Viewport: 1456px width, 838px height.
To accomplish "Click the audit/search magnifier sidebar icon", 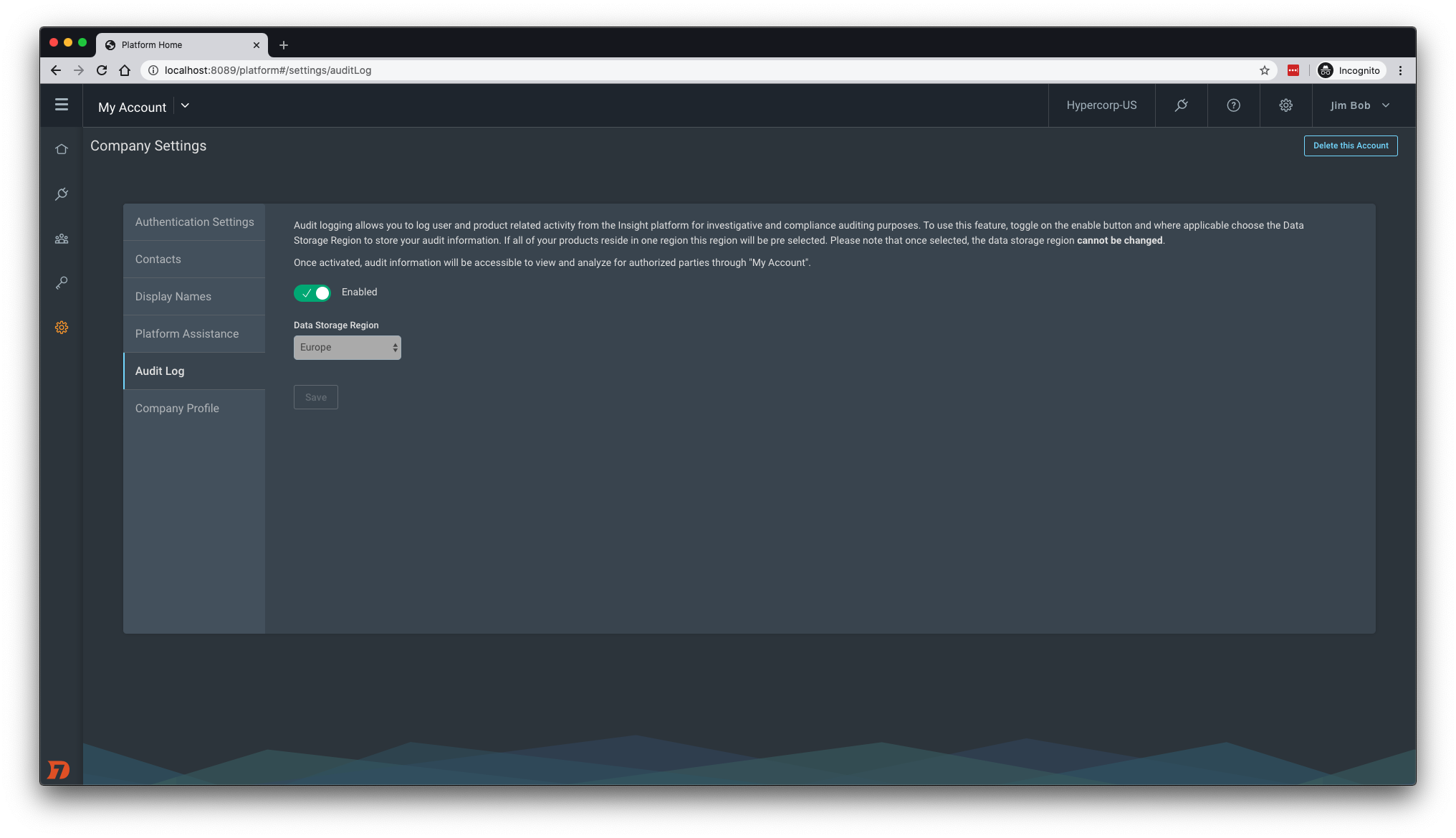I will pyautogui.click(x=61, y=194).
